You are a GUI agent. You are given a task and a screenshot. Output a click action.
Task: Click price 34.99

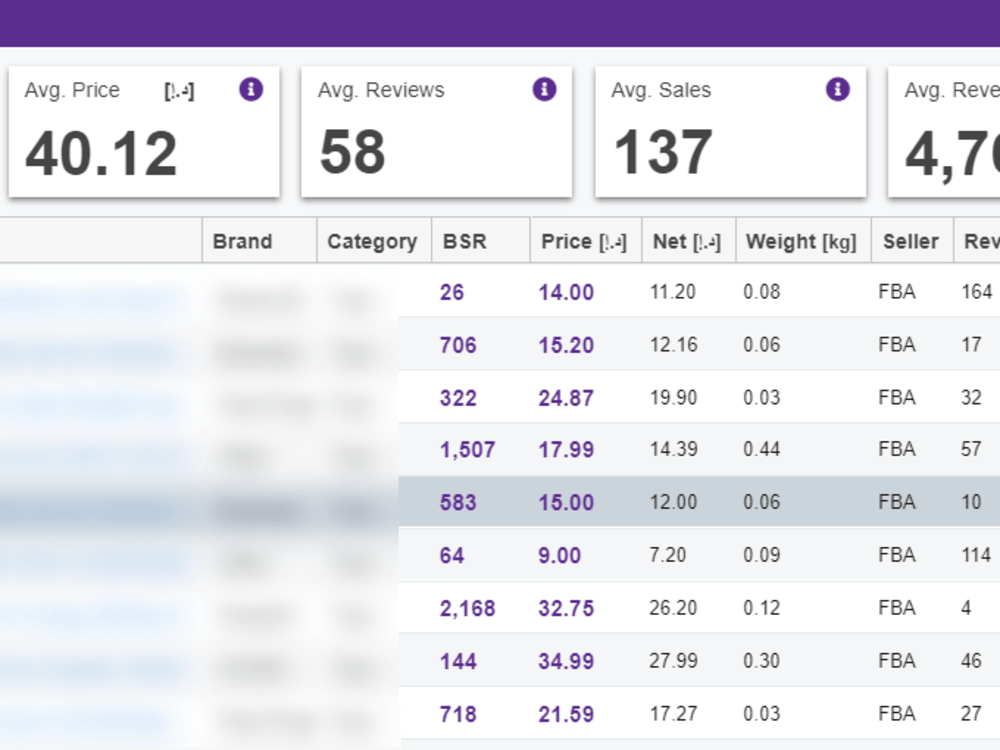[566, 661]
